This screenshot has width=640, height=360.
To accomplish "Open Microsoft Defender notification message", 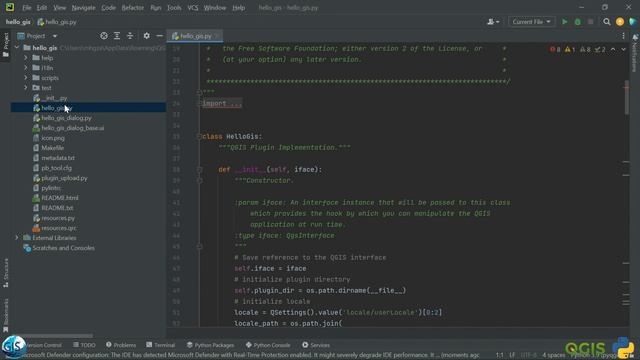I will (x=253, y=355).
